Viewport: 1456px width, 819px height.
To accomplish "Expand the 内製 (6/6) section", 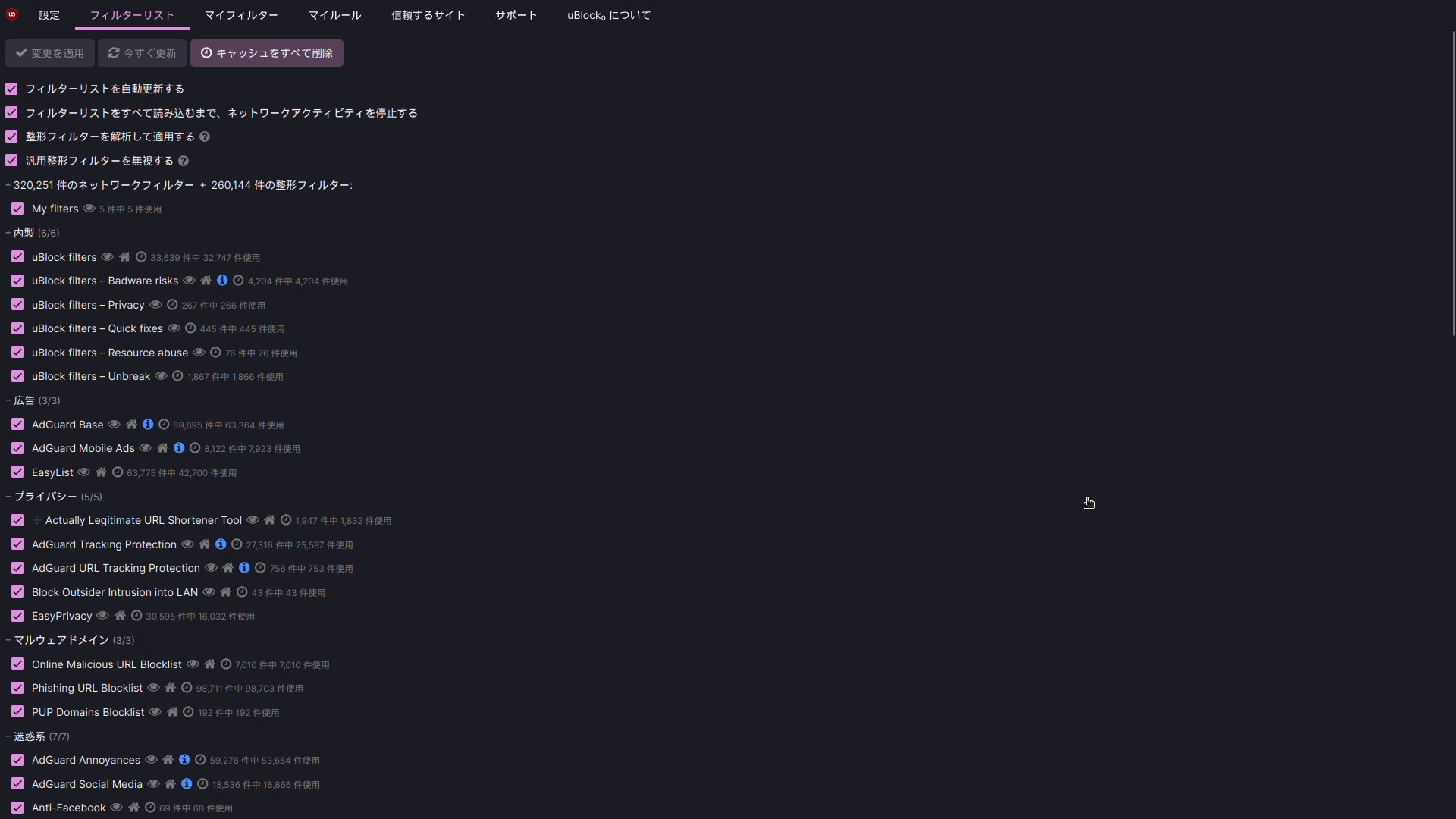I will [32, 233].
